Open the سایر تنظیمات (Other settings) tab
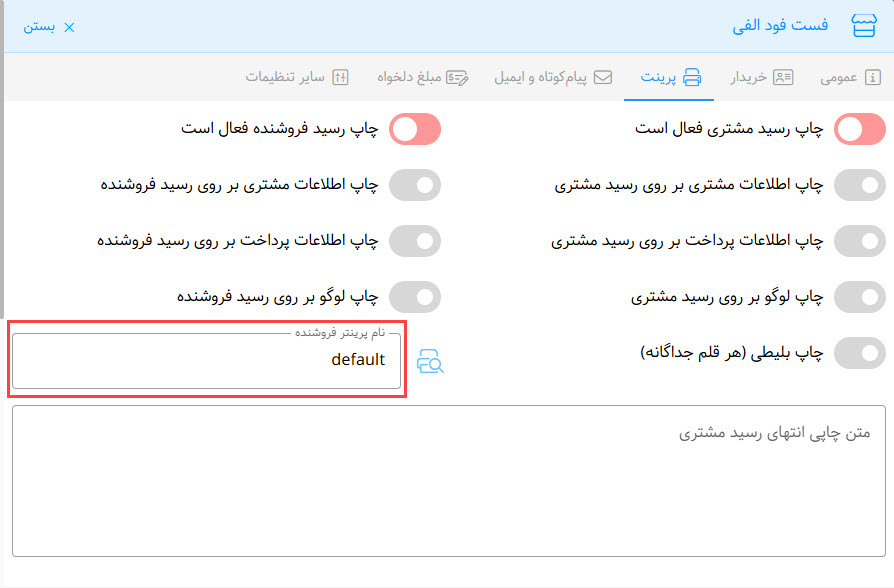 click(297, 77)
